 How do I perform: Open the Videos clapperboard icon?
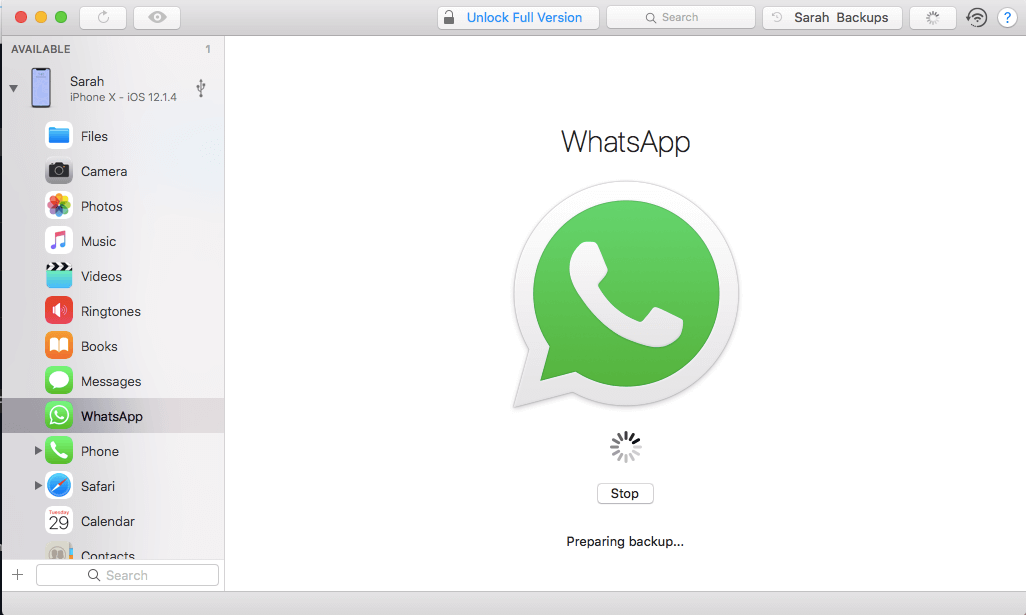click(59, 276)
